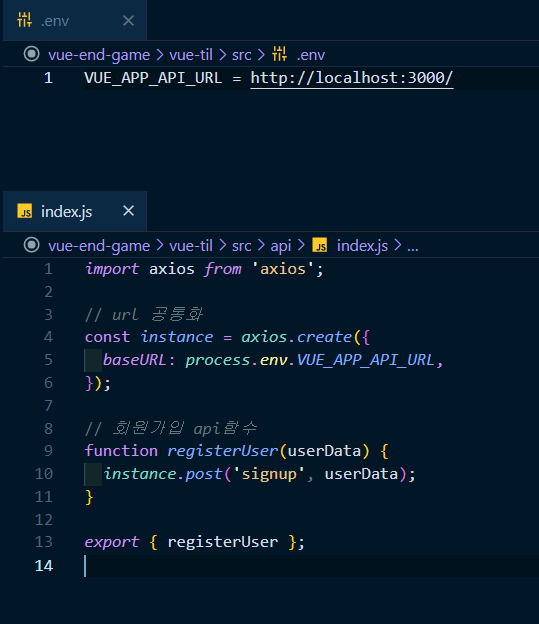Screen dimensions: 539x624
Task: Click 'registerUser' function name on line 9
Action: [x=223, y=451]
